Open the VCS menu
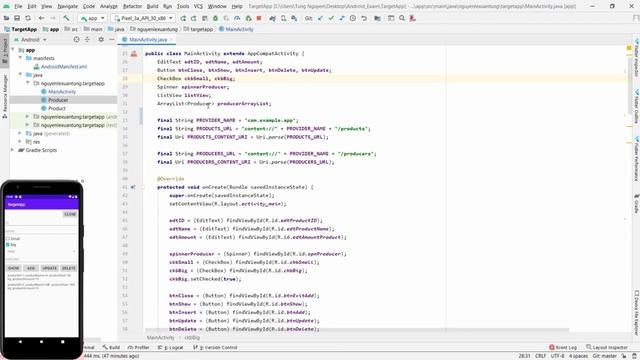 [x=198, y=7]
